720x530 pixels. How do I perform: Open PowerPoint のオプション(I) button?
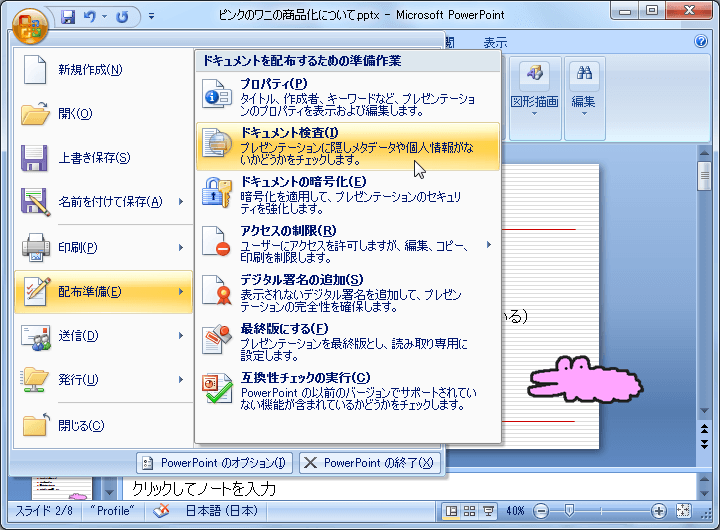(x=214, y=463)
